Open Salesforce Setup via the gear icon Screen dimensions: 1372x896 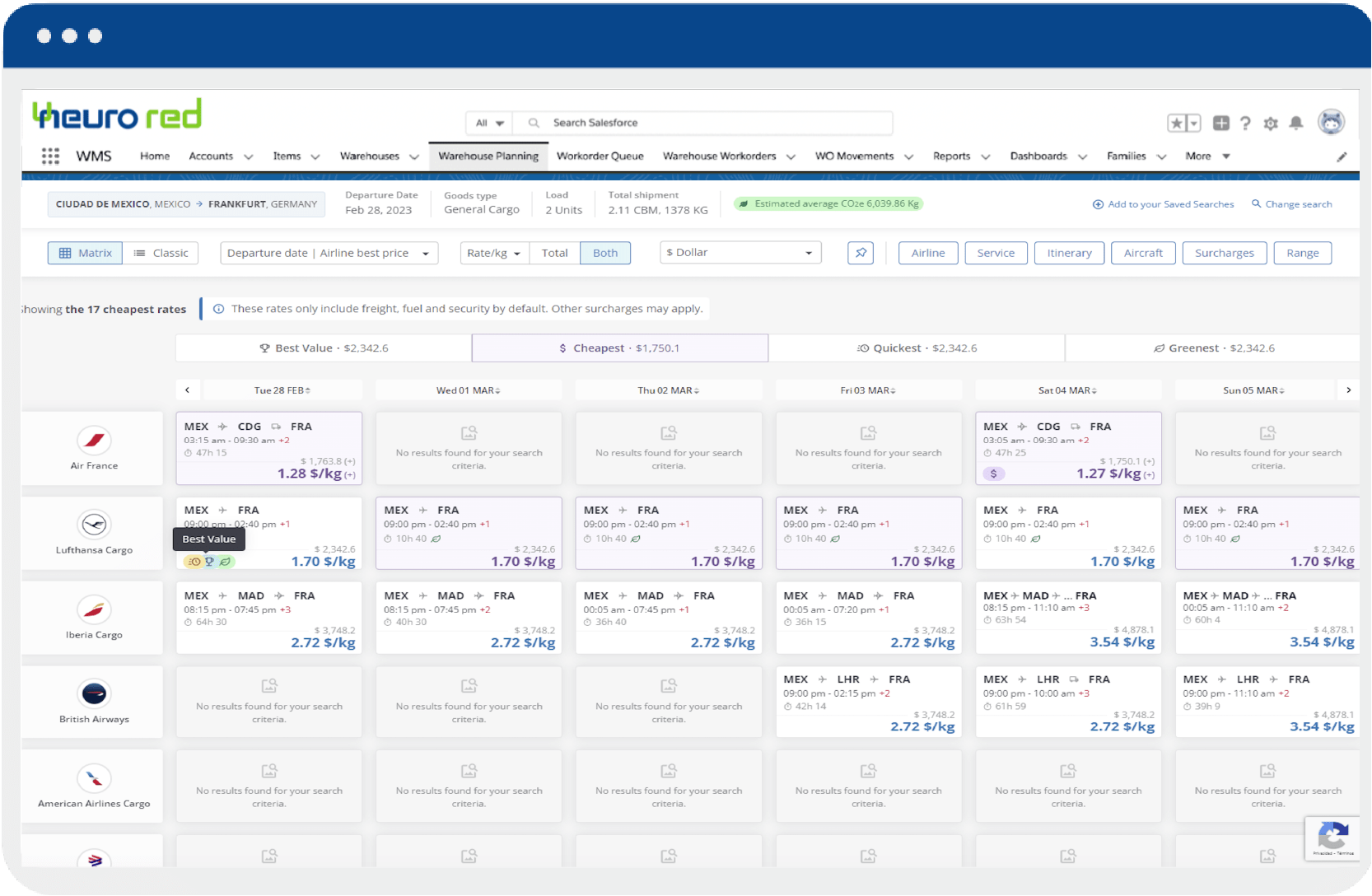pyautogui.click(x=1271, y=123)
